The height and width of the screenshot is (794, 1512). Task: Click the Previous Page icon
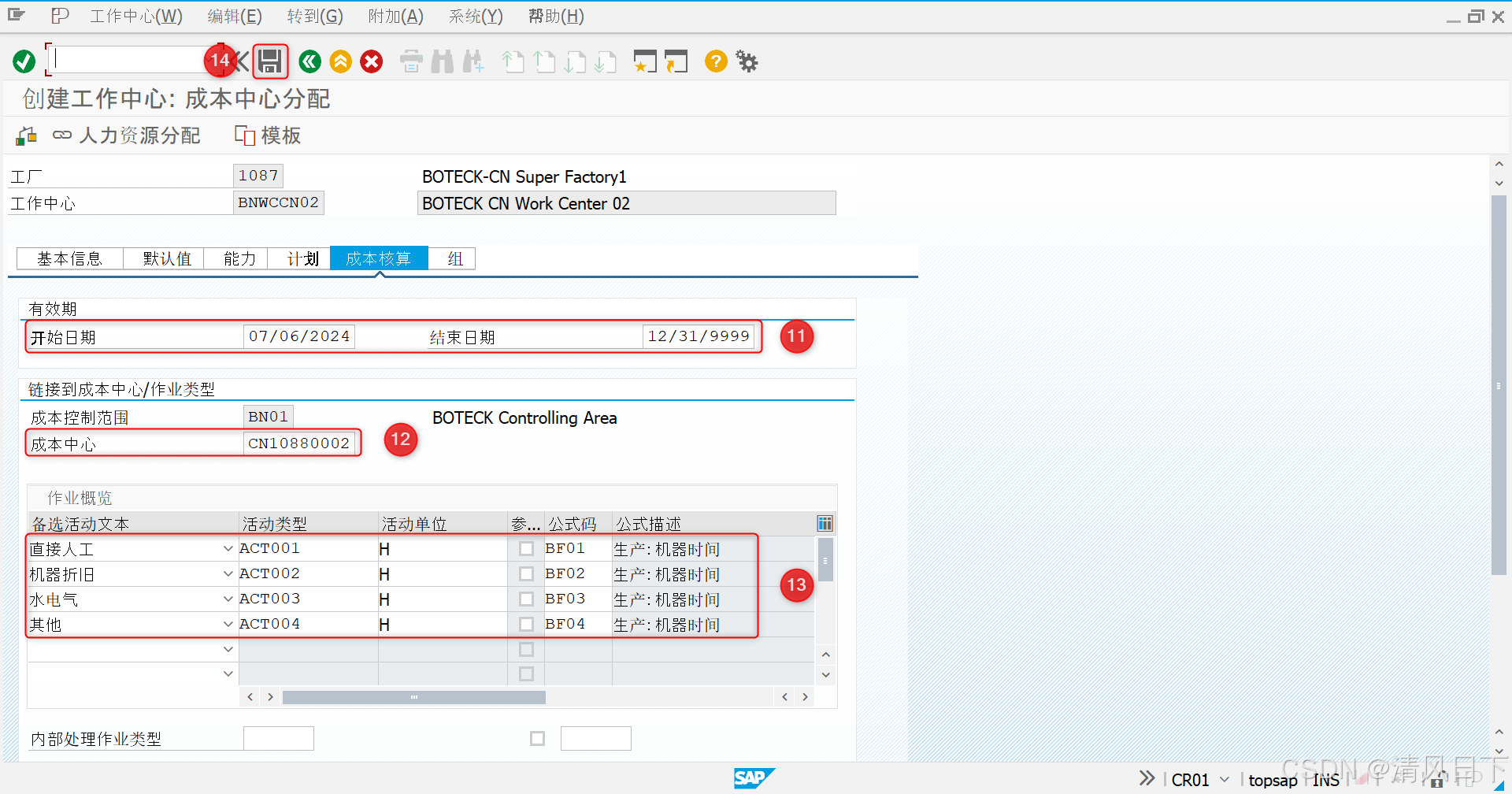pyautogui.click(x=544, y=61)
